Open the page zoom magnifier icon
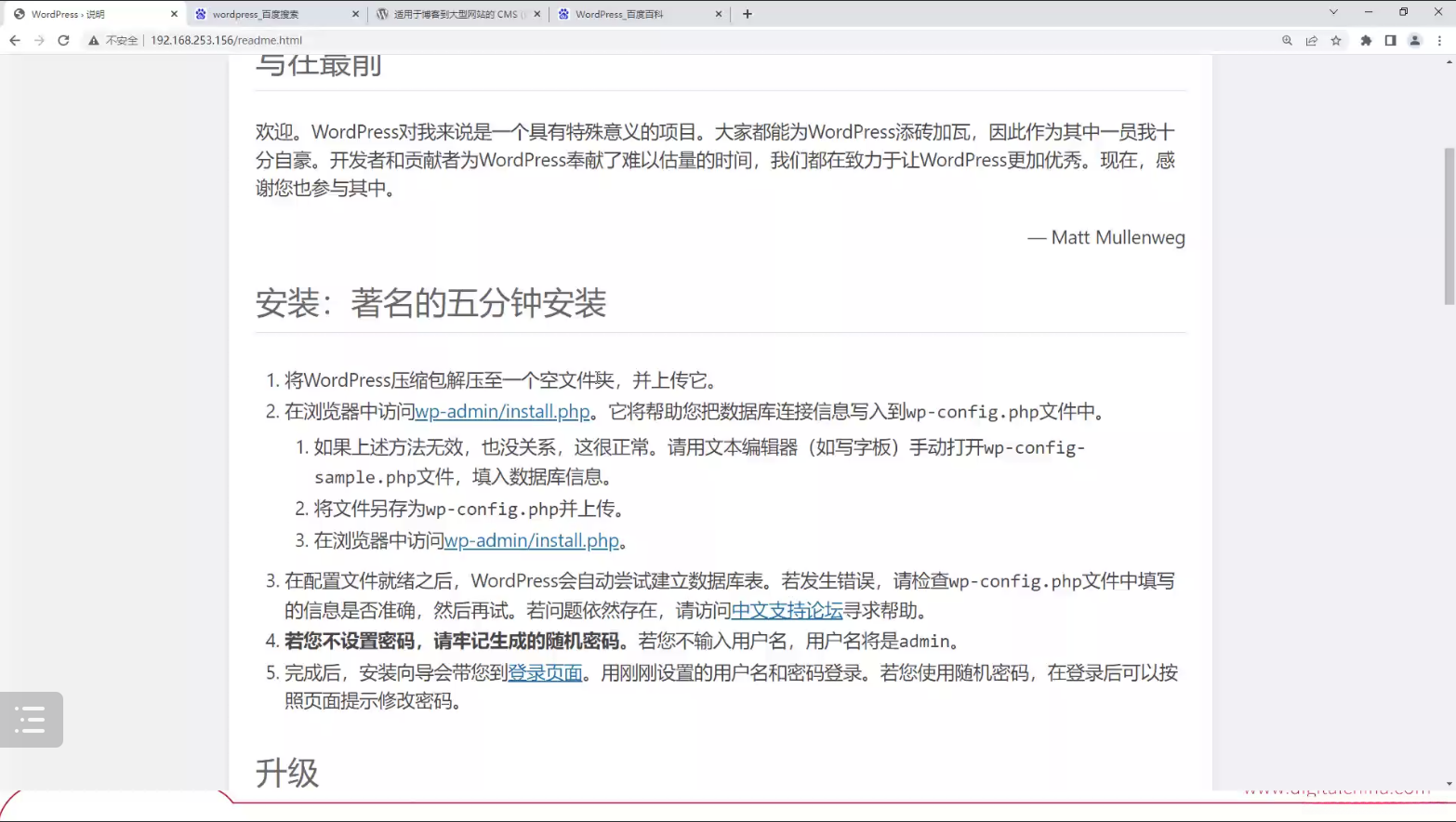Image resolution: width=1456 pixels, height=822 pixels. (x=1287, y=40)
